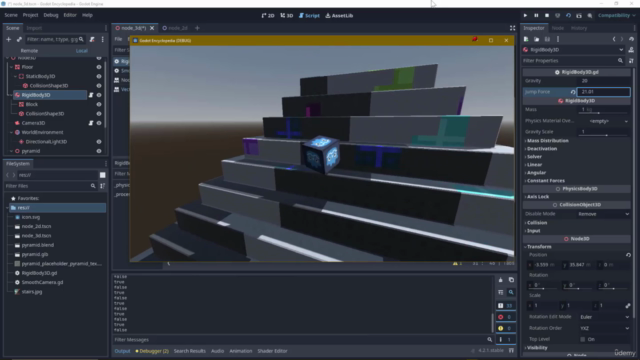This screenshot has width=640, height=360.
Task: Click the Jump Force value field
Action: [603, 92]
